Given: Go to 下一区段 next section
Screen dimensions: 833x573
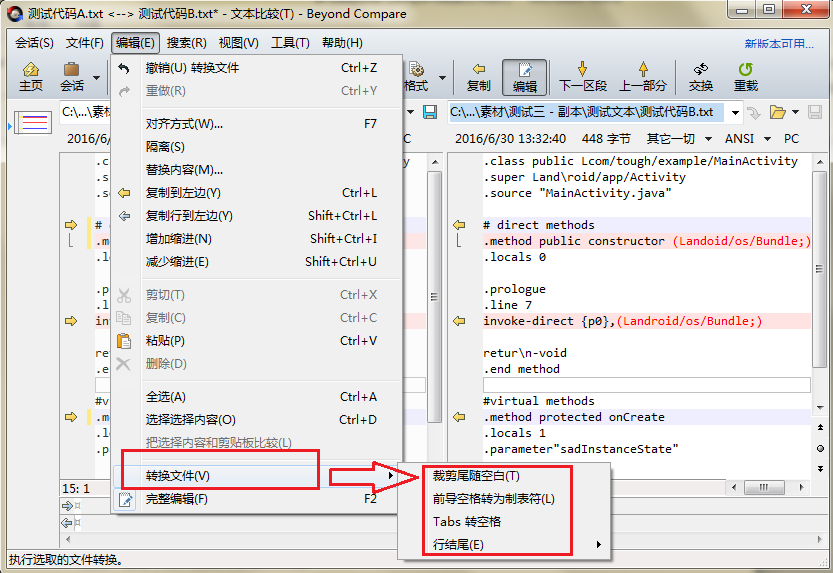Looking at the screenshot, I should pyautogui.click(x=583, y=77).
